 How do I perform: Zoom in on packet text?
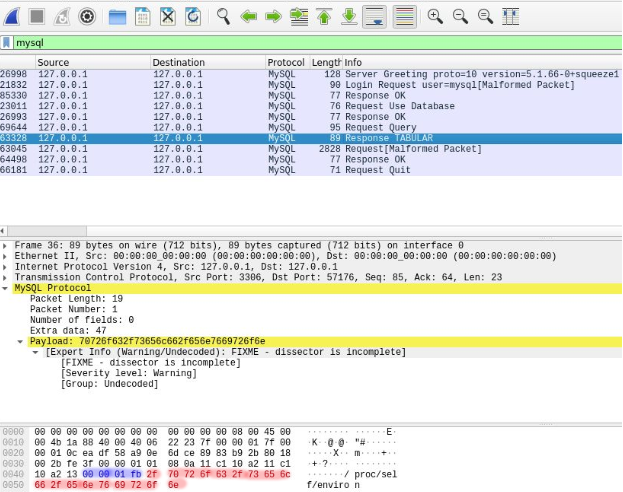(435, 16)
